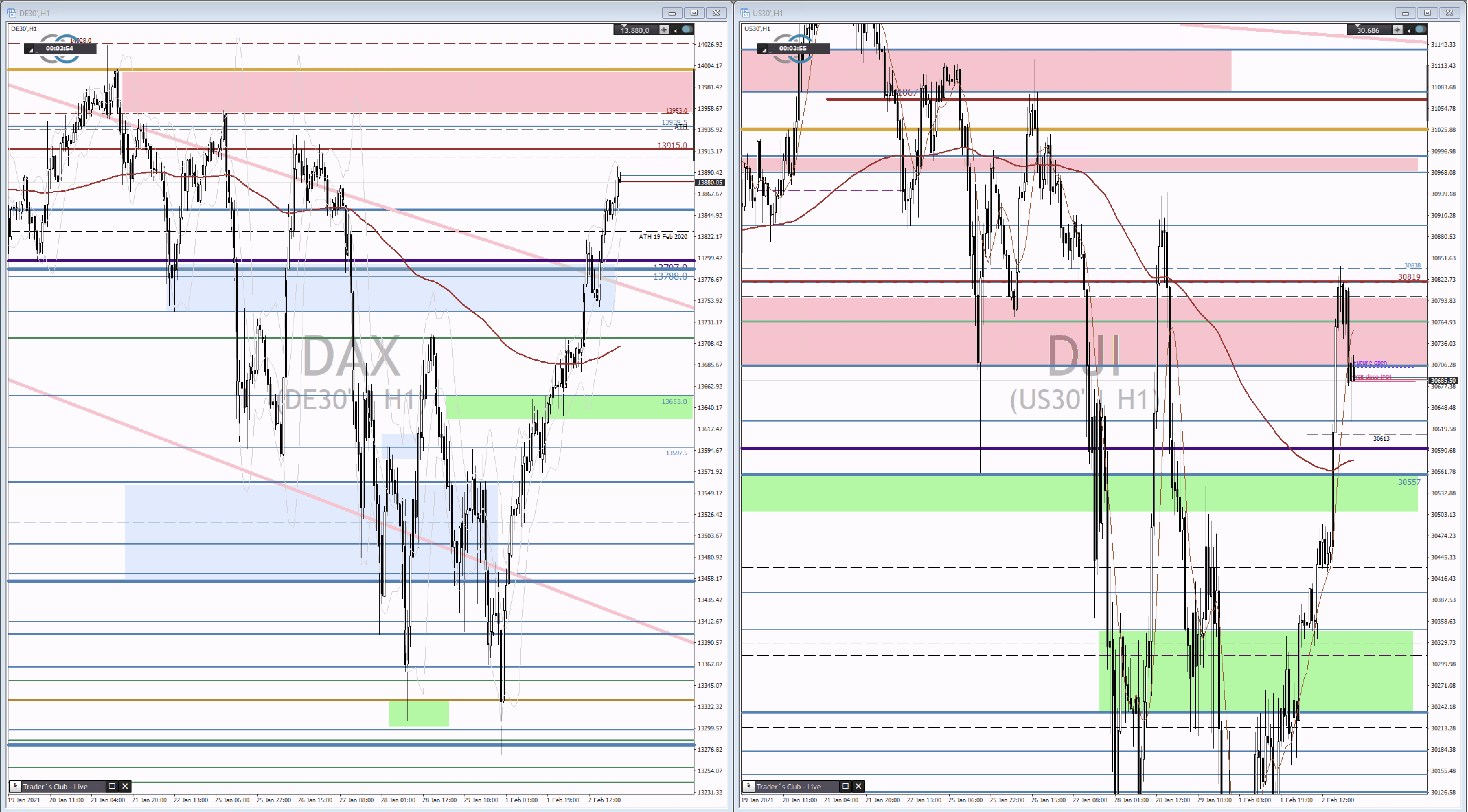Toggle the blue switch in US30 price widget
The image size is (1468, 812).
click(1421, 29)
